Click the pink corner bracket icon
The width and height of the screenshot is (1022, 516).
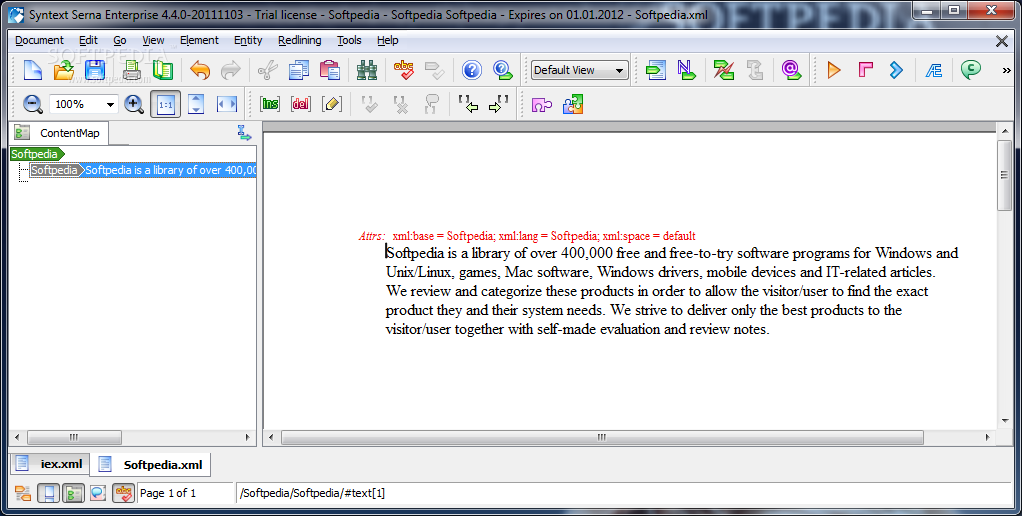tap(865, 70)
